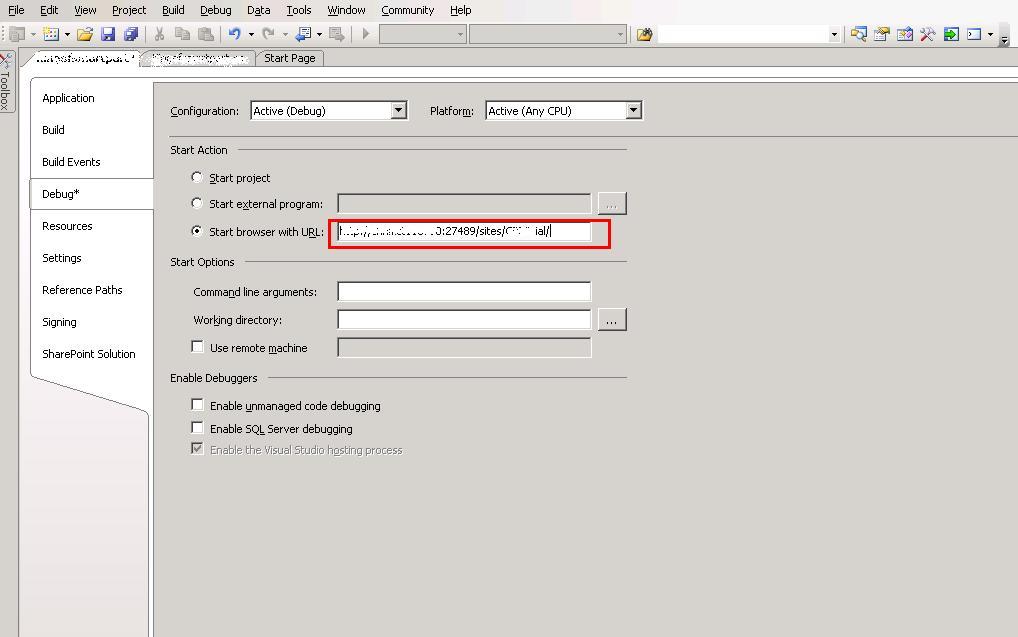Click the Cut scissors icon
1018x637 pixels.
pyautogui.click(x=159, y=34)
